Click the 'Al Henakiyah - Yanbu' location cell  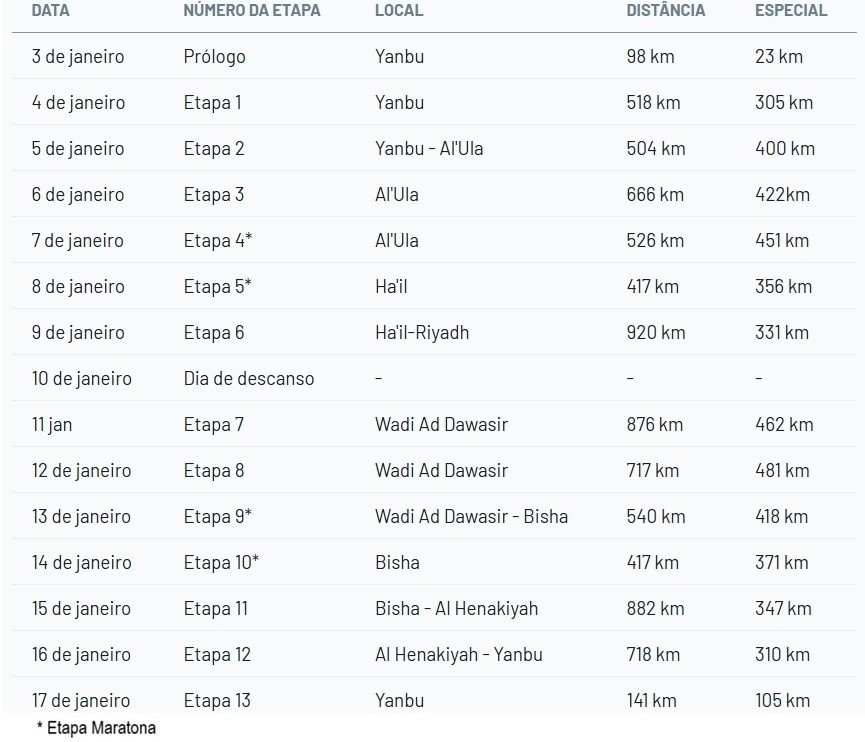pyautogui.click(x=458, y=655)
